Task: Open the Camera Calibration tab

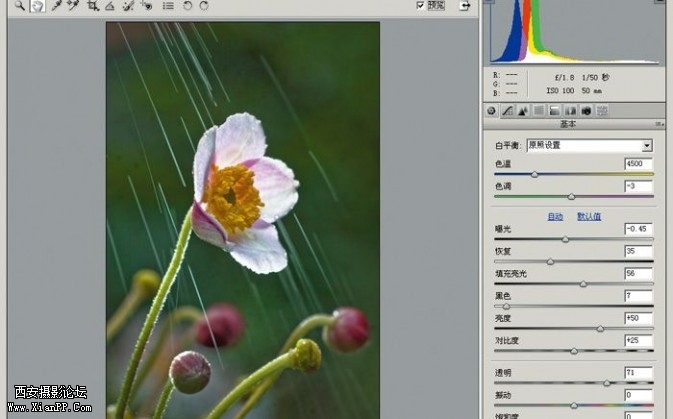Action: coord(587,111)
